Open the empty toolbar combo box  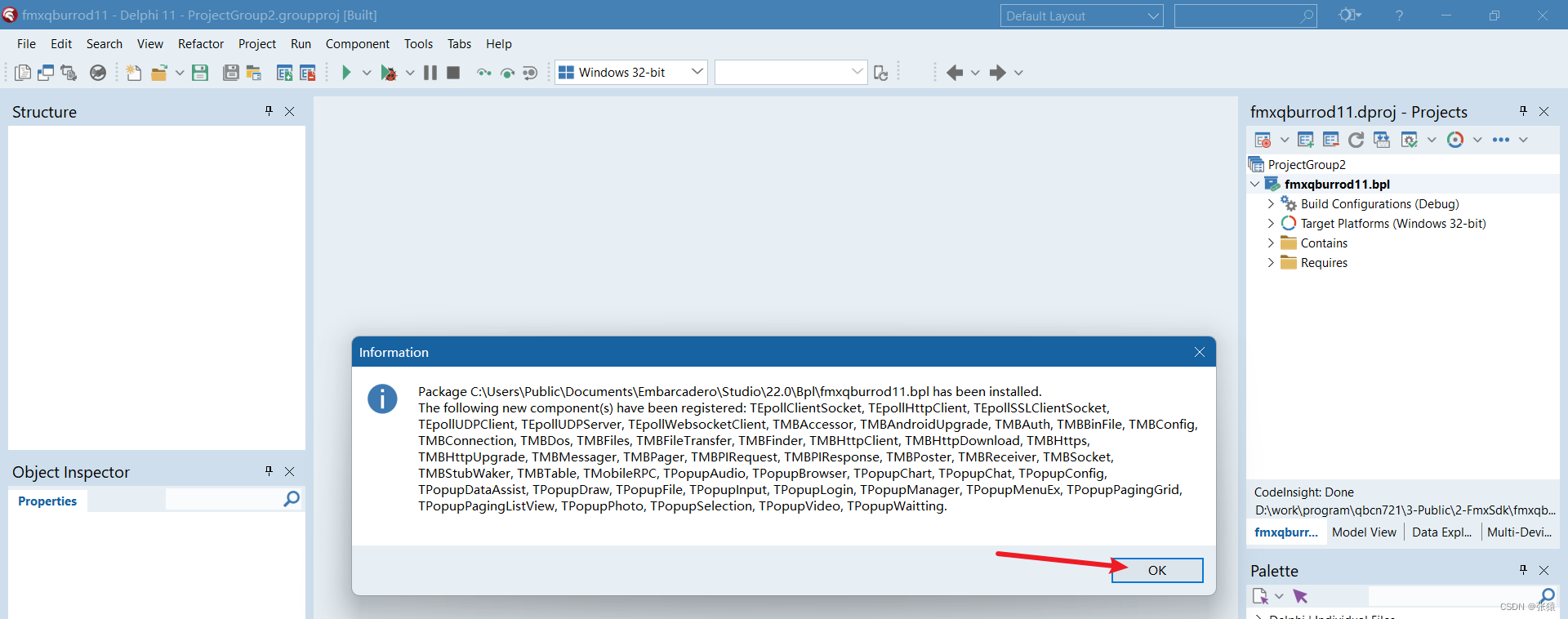pos(857,72)
